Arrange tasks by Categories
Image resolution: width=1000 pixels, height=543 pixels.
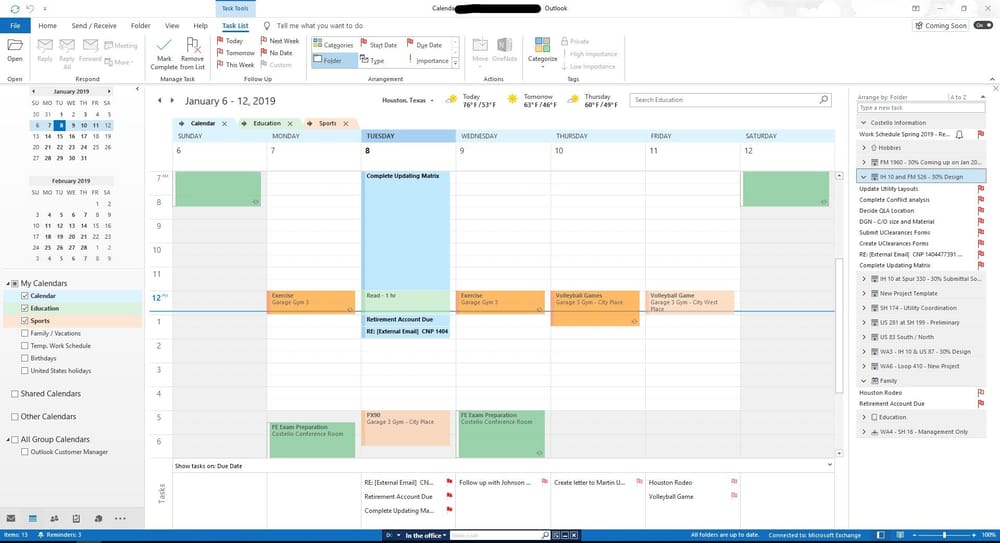tap(333, 45)
